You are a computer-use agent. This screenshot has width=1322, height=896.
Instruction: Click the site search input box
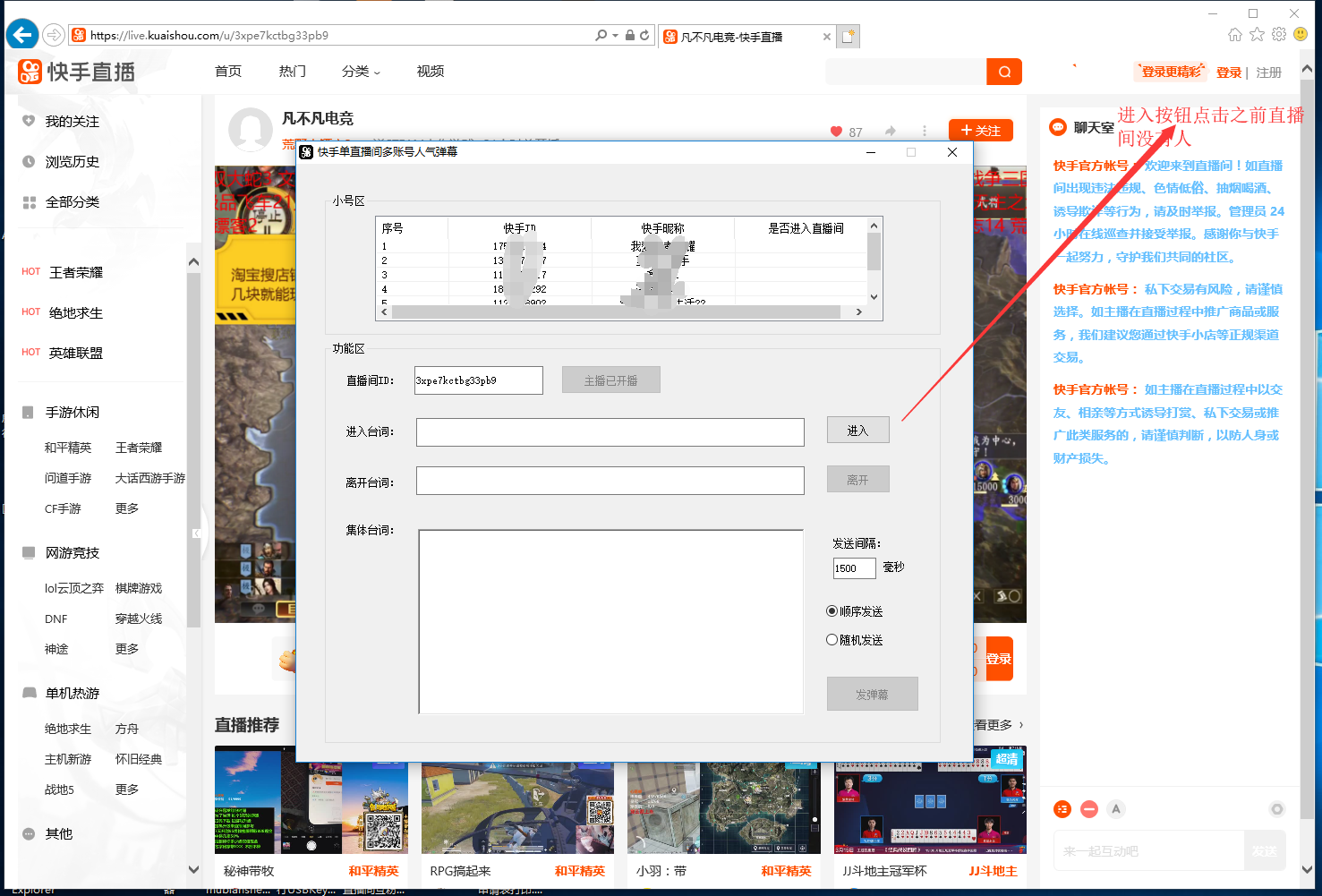point(906,72)
